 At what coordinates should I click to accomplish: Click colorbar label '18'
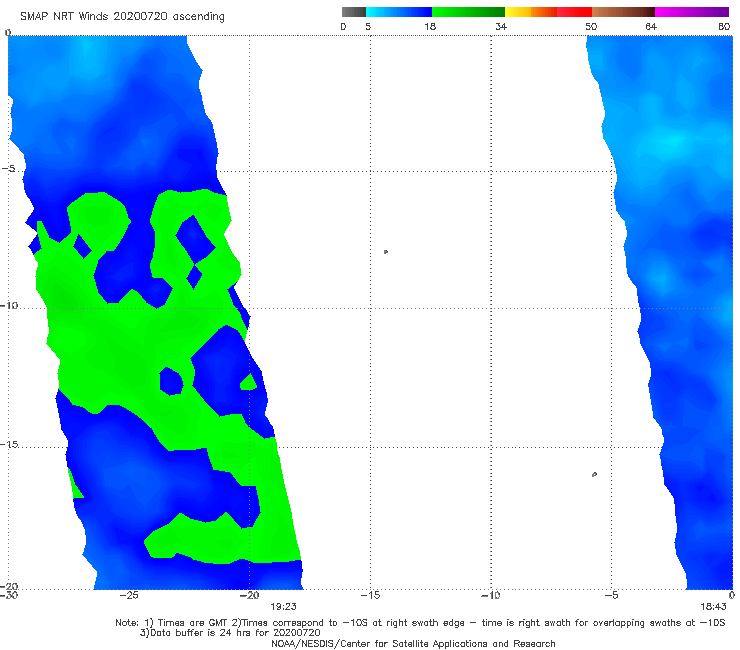click(x=430, y=26)
